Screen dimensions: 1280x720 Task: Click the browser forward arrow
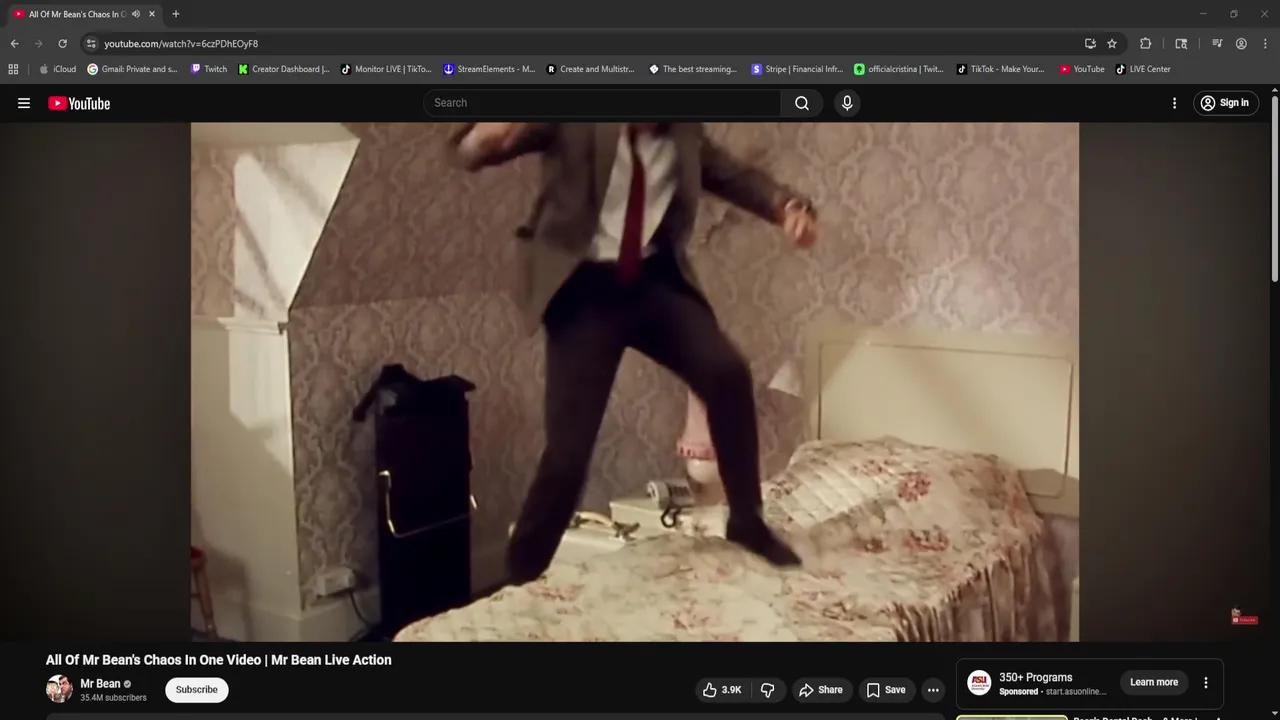coord(38,44)
